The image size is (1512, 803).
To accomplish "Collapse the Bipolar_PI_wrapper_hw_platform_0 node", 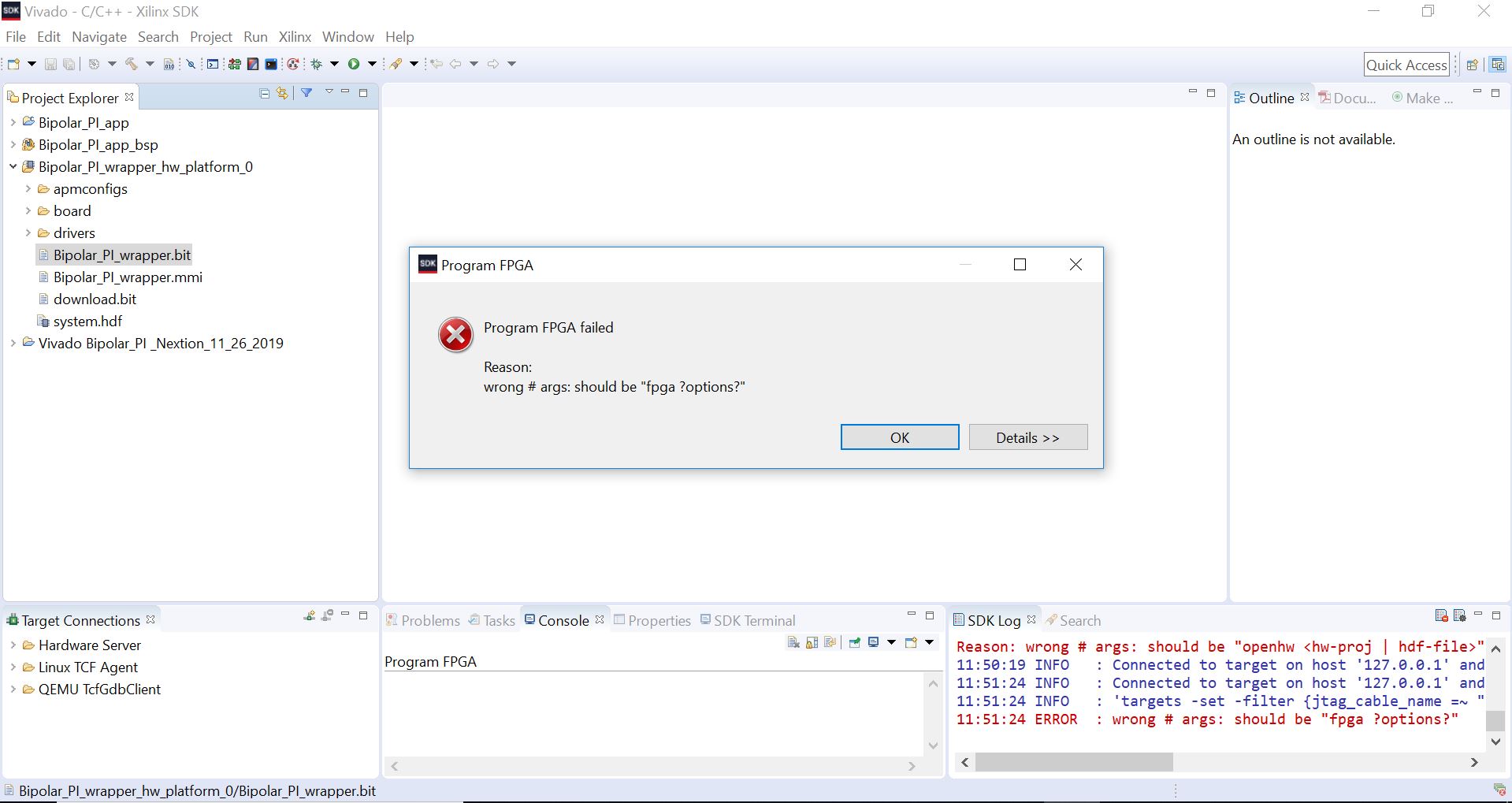I will click(x=13, y=166).
